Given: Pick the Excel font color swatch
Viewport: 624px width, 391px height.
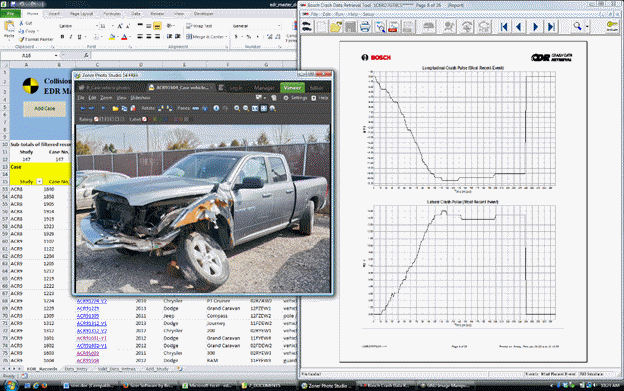Looking at the screenshot, I should tap(124, 37).
